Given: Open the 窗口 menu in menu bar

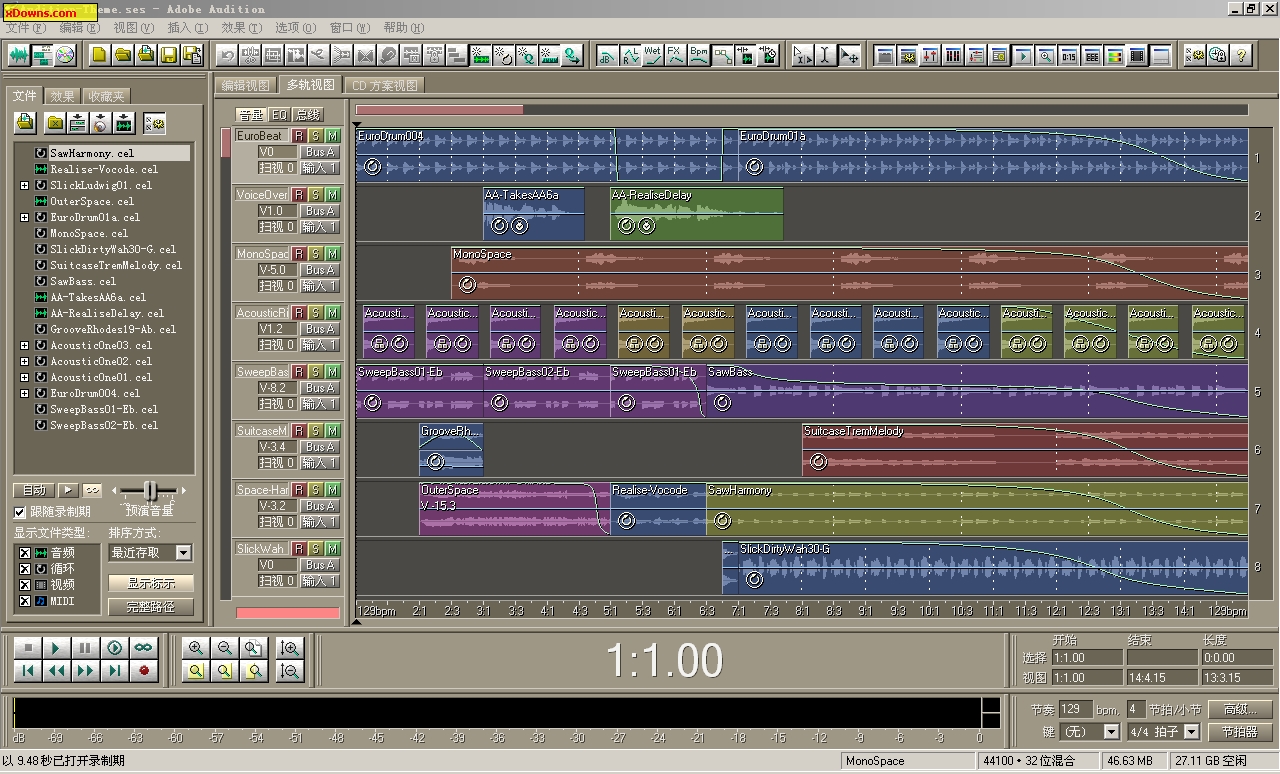Looking at the screenshot, I should [349, 28].
